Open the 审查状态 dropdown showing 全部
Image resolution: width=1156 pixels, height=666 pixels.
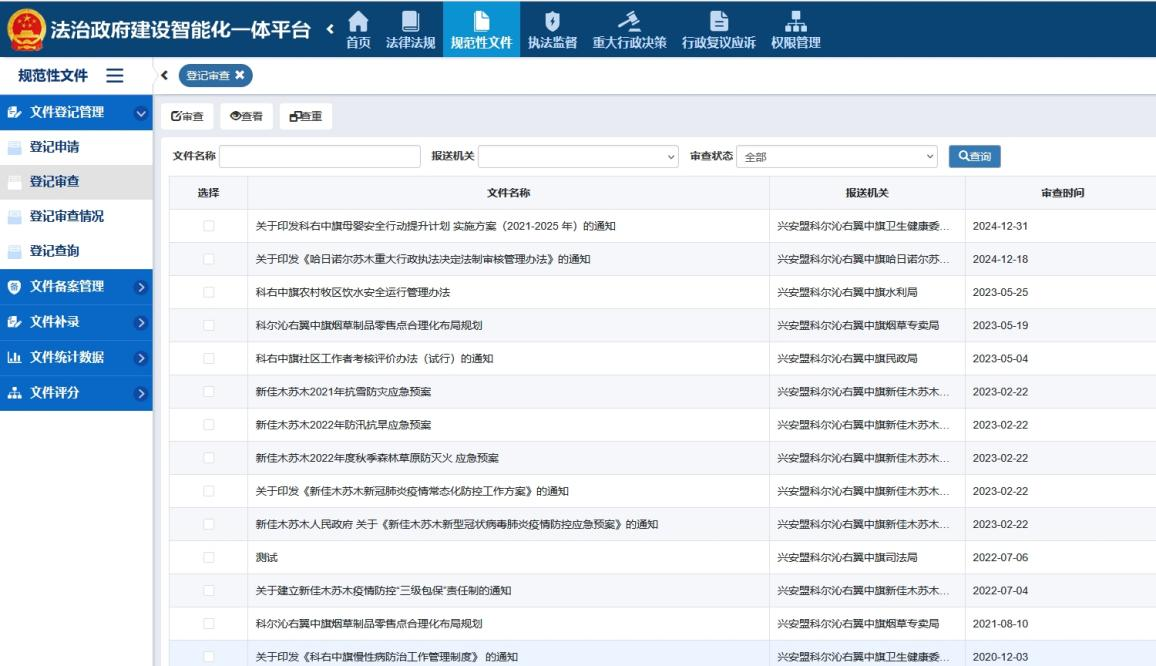838,157
